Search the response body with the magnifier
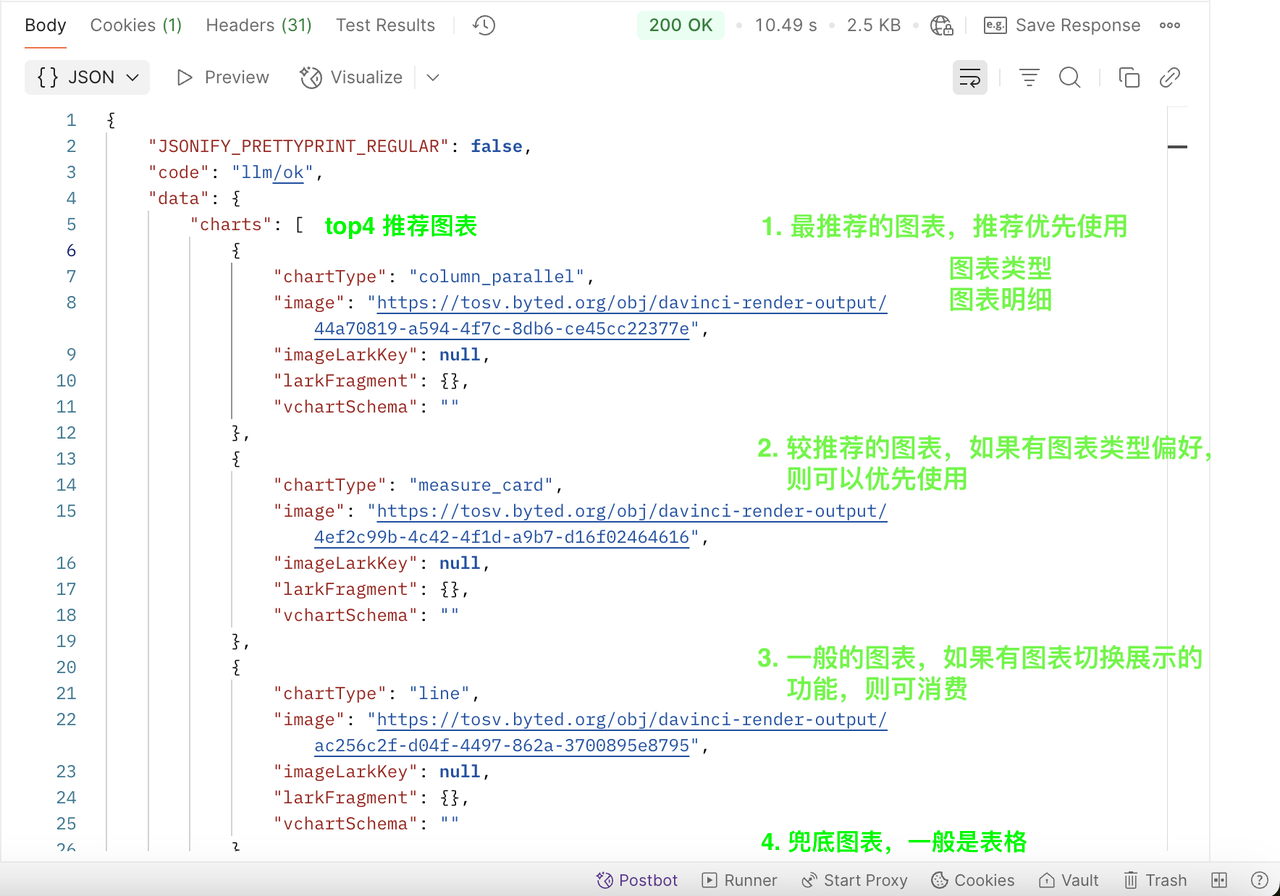This screenshot has width=1280, height=896. [1070, 77]
